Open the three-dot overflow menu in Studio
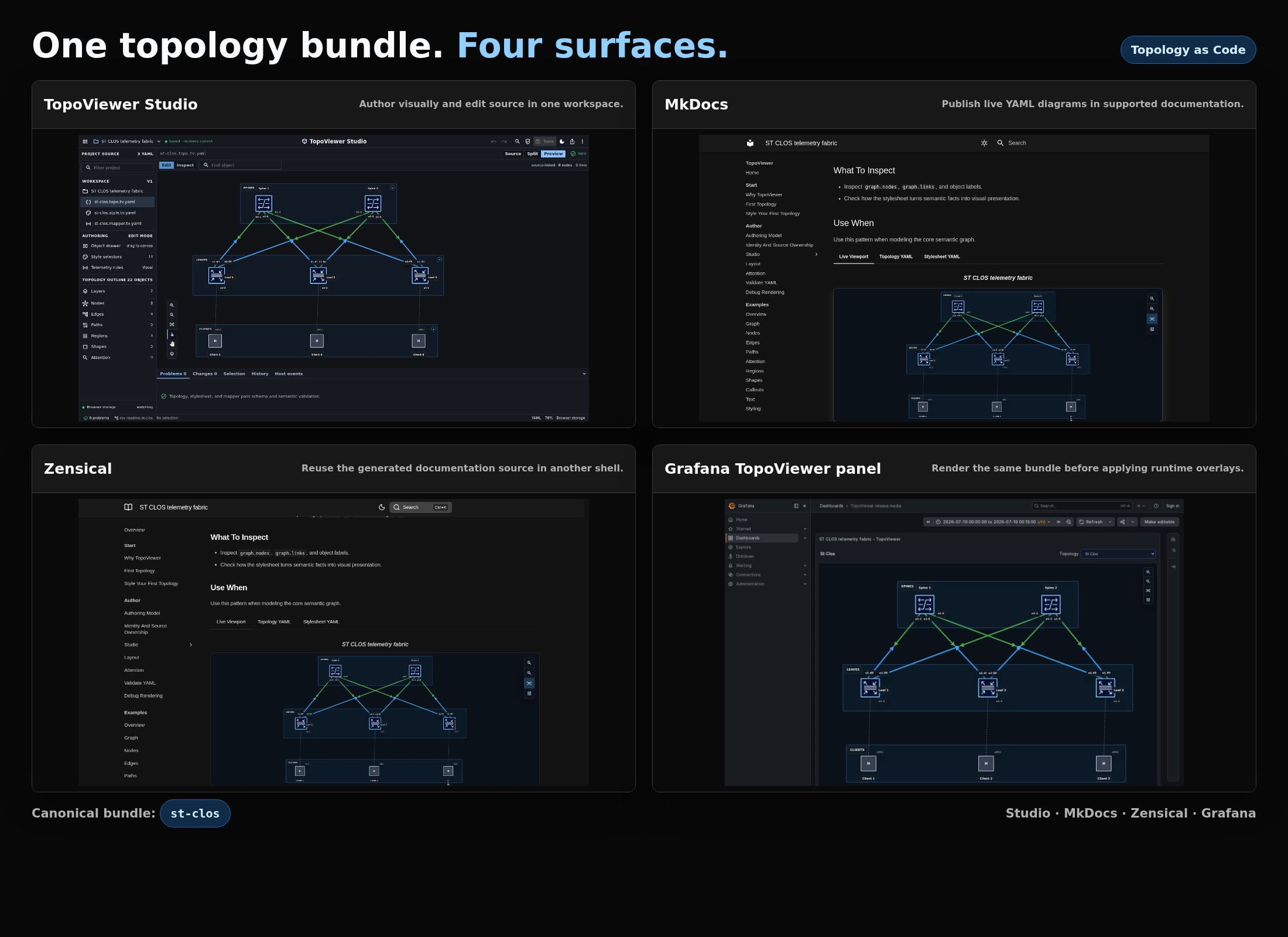The width and height of the screenshot is (1288, 937). coord(583,141)
